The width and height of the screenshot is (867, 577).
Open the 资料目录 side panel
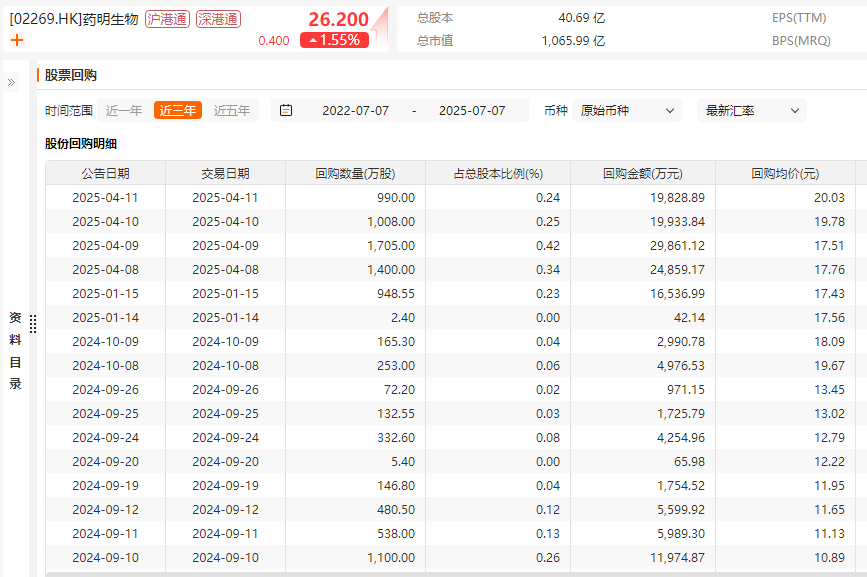coord(15,350)
